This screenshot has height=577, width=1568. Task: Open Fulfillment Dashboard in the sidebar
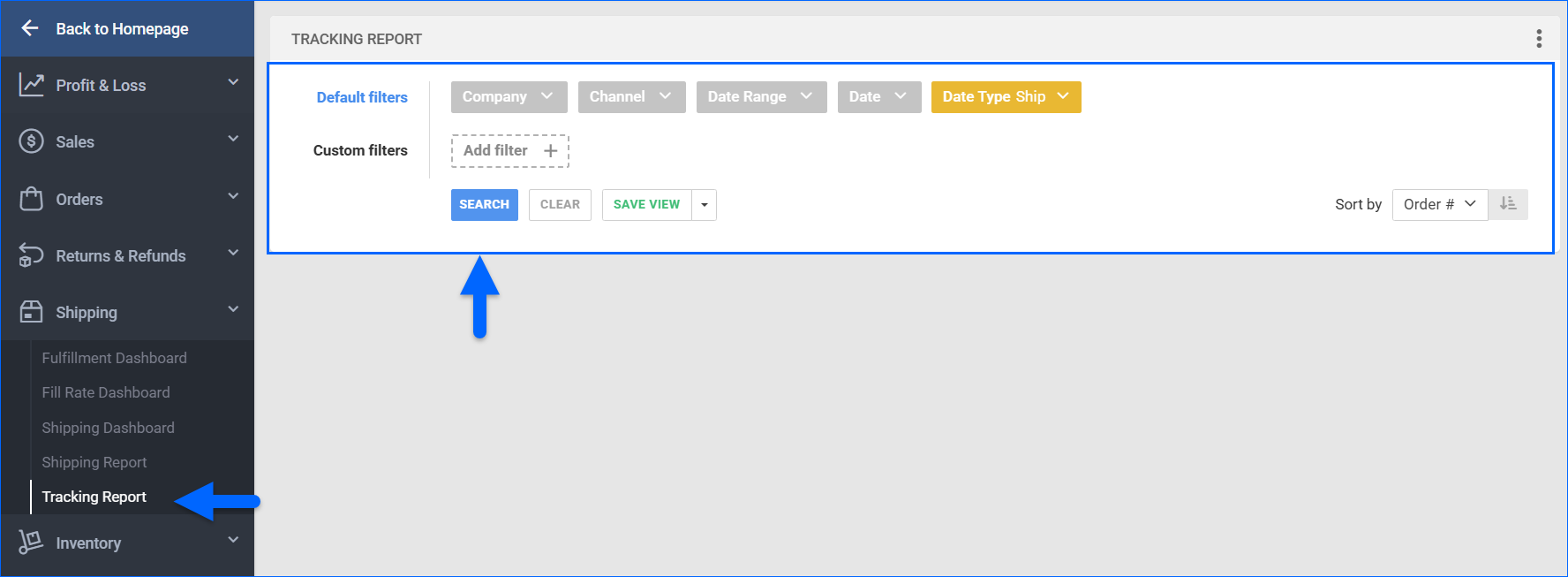coord(114,358)
